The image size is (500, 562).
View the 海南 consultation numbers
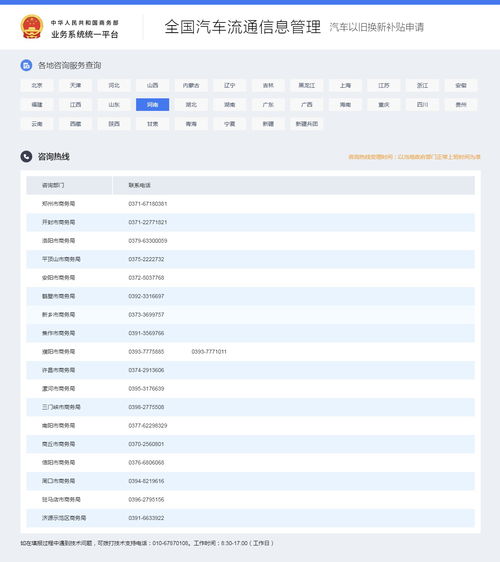click(x=345, y=105)
